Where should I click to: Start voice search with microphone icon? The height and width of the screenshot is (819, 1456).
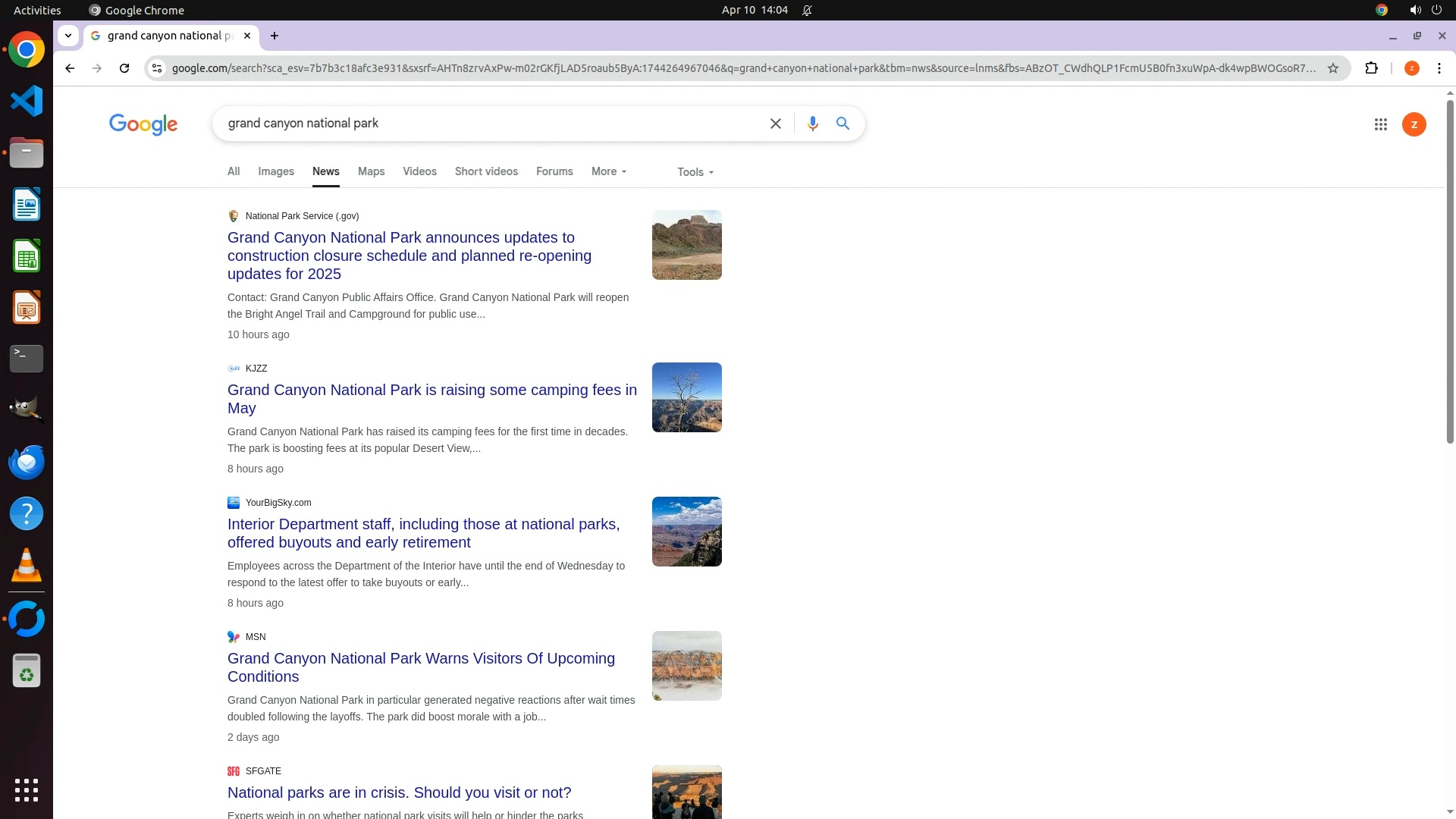coord(812,124)
